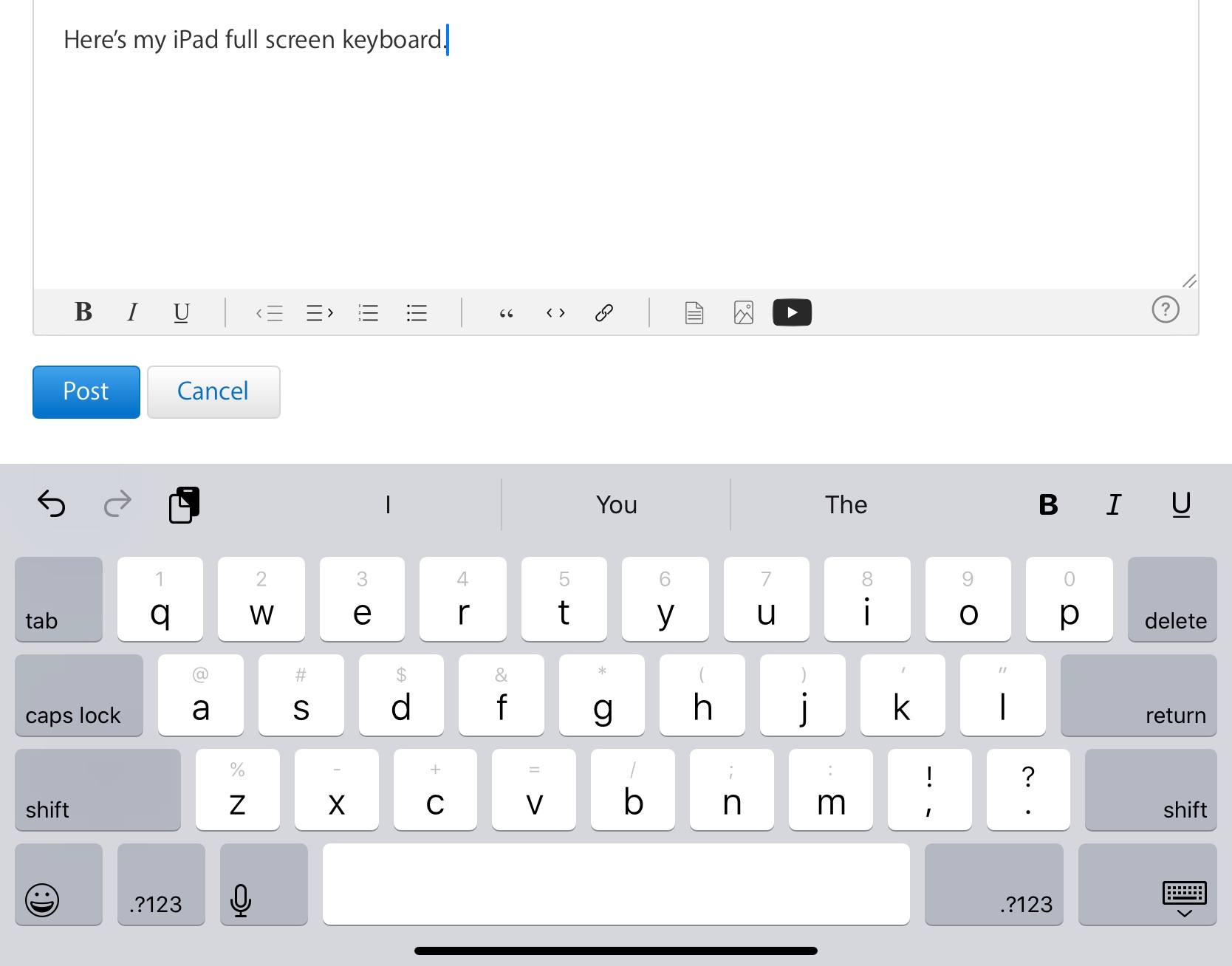Create a bulleted list
This screenshot has width=1232, height=966.
pos(417,312)
